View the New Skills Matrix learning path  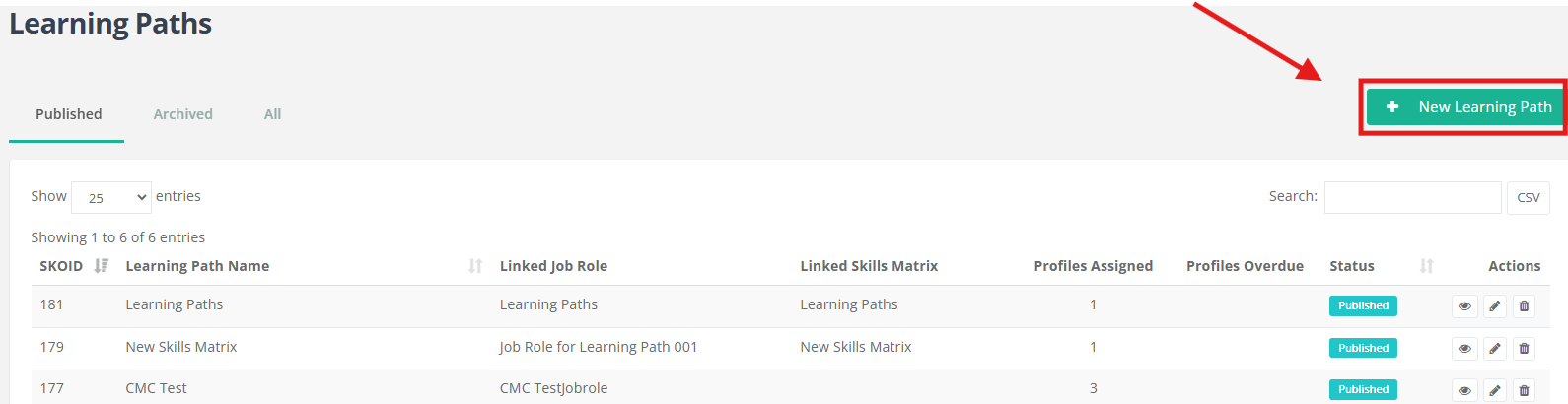[1464, 348]
